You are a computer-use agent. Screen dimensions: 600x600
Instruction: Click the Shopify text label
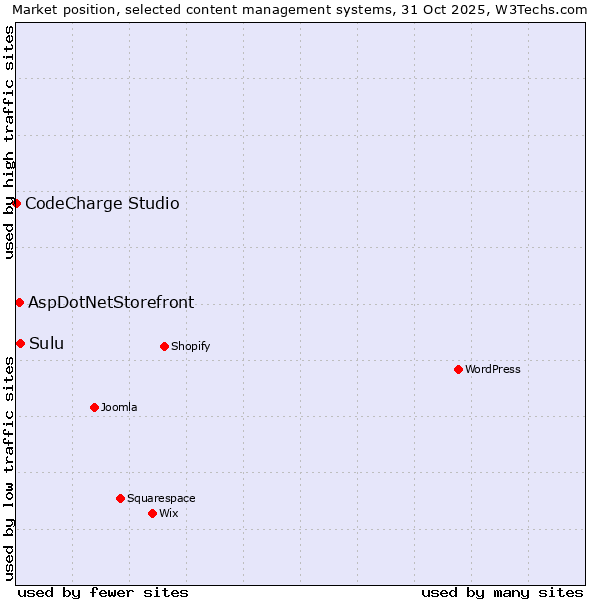(x=190, y=346)
